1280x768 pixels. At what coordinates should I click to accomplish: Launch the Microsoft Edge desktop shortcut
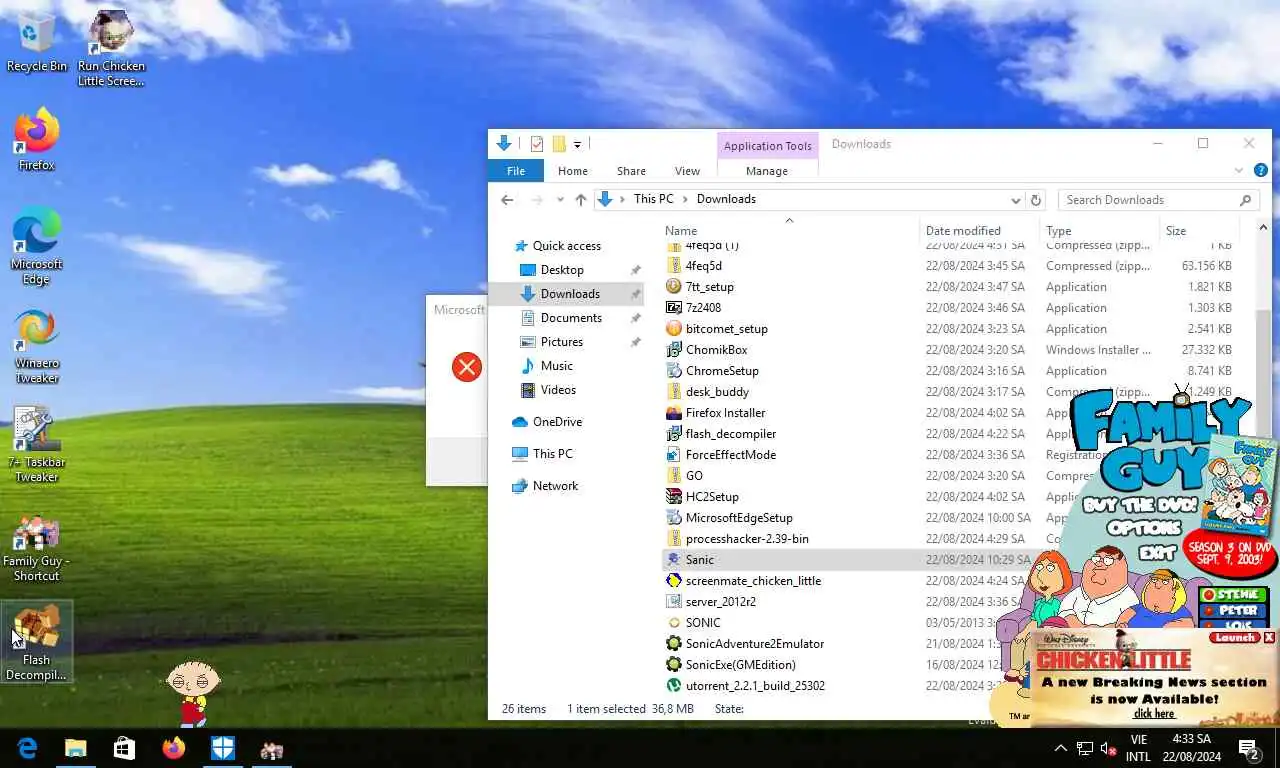(x=36, y=246)
